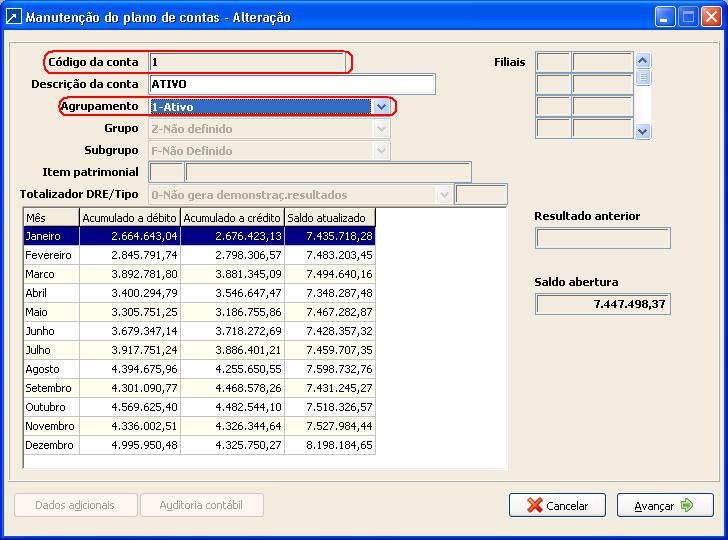
Task: Select the Janeiro row
Action: point(199,236)
